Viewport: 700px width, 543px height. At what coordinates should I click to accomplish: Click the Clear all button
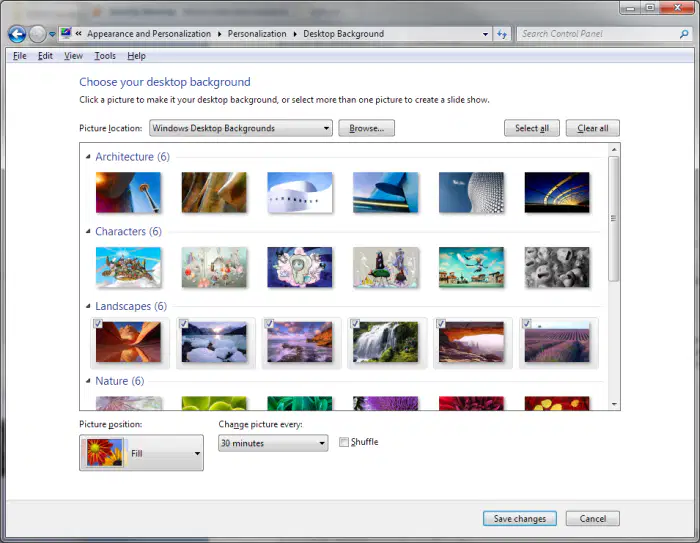tap(592, 128)
